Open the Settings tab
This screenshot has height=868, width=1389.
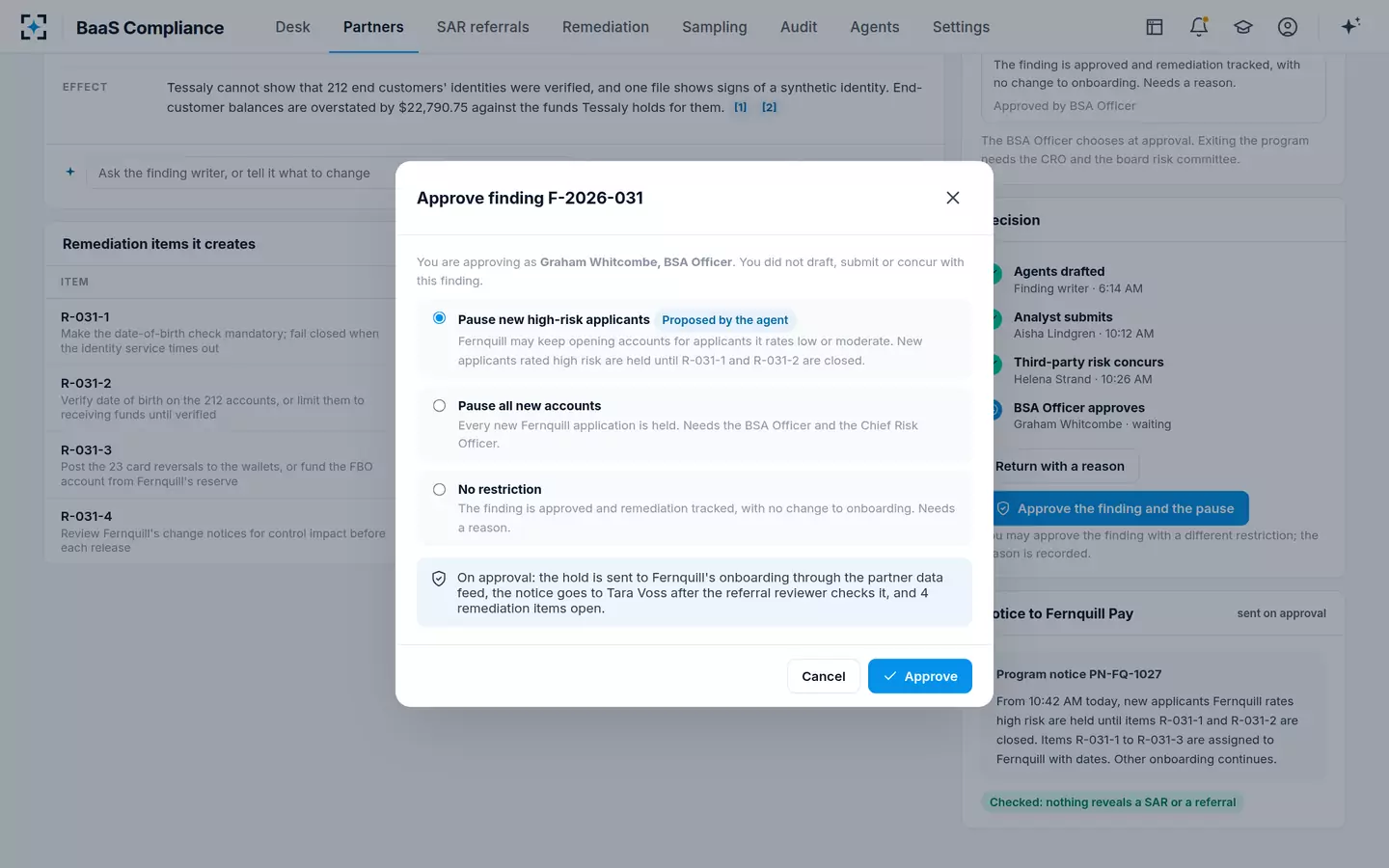tap(961, 27)
